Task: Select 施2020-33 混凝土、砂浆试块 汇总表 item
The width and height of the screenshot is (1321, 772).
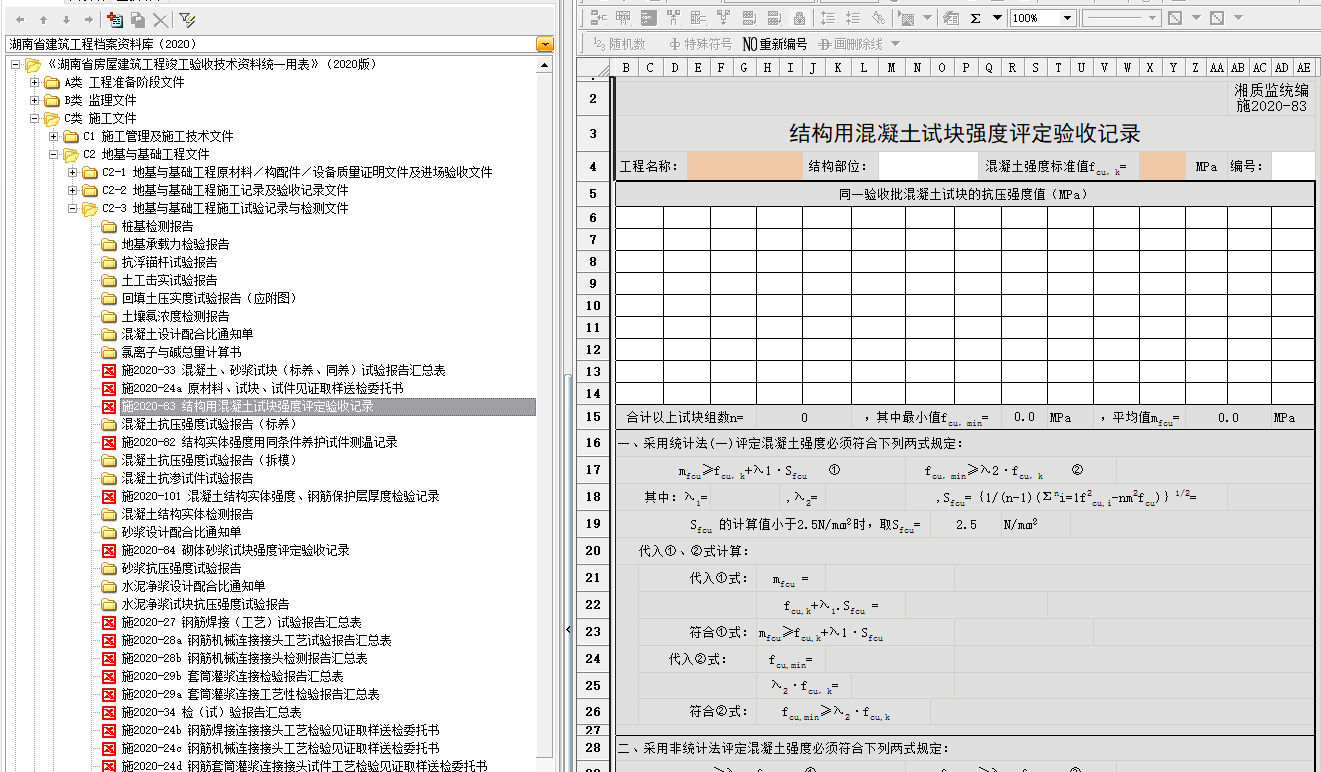Action: tap(283, 371)
